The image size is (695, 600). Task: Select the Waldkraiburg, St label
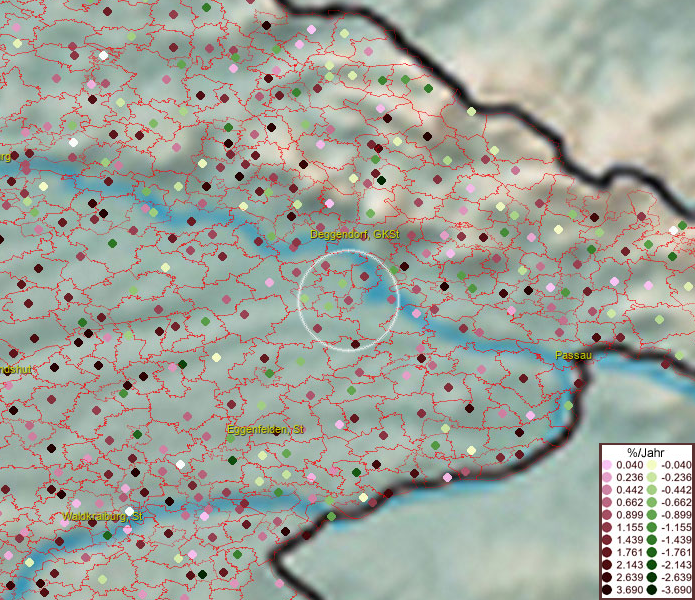pos(102,516)
